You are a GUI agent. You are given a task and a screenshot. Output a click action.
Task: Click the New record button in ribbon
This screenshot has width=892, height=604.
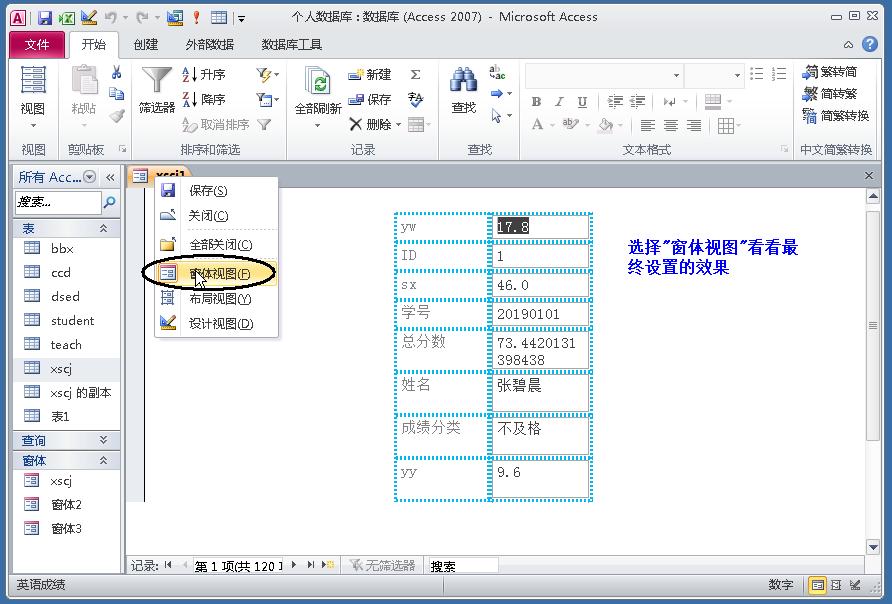(370, 75)
